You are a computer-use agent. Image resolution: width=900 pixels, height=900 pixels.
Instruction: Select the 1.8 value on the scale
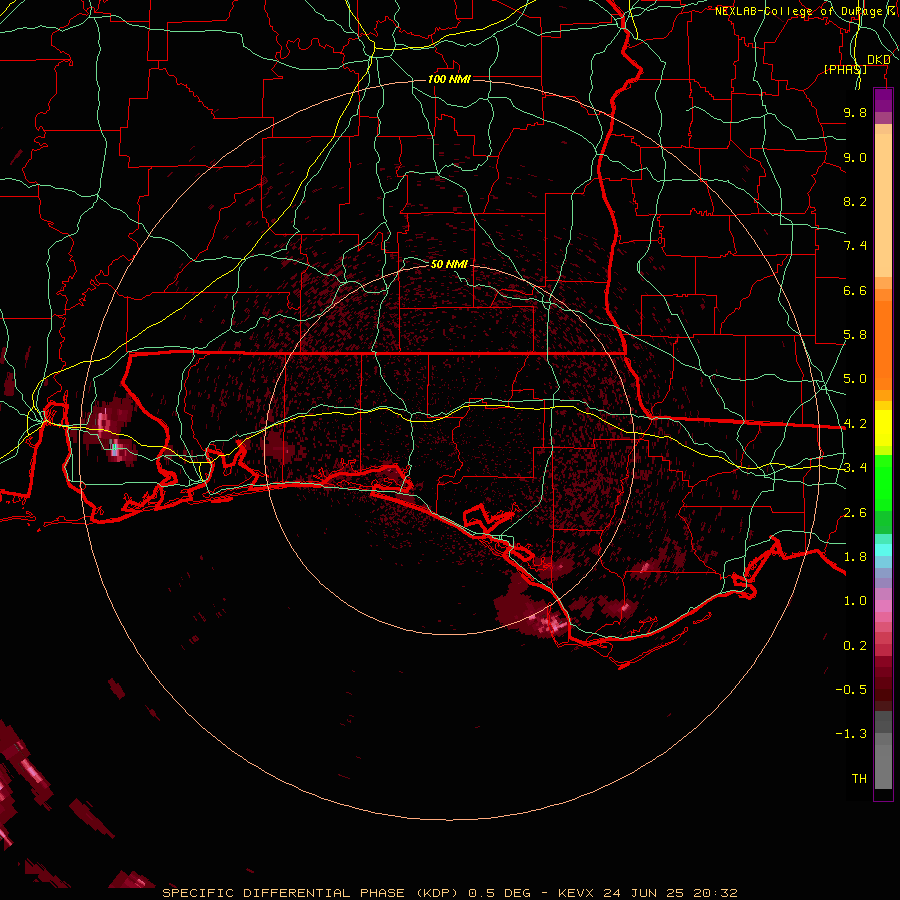pos(855,557)
